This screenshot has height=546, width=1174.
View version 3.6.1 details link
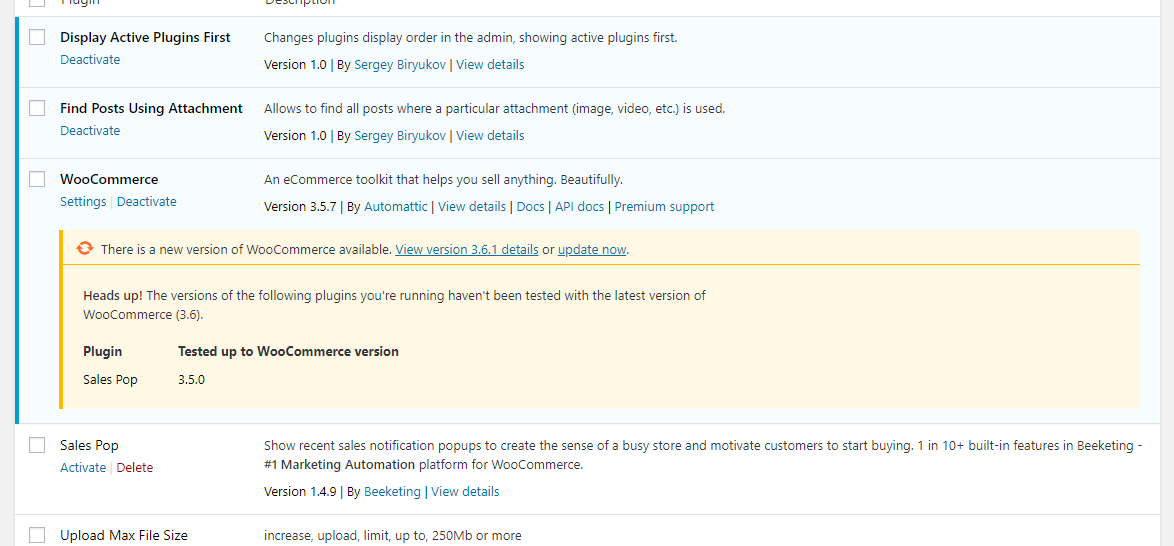[467, 250]
